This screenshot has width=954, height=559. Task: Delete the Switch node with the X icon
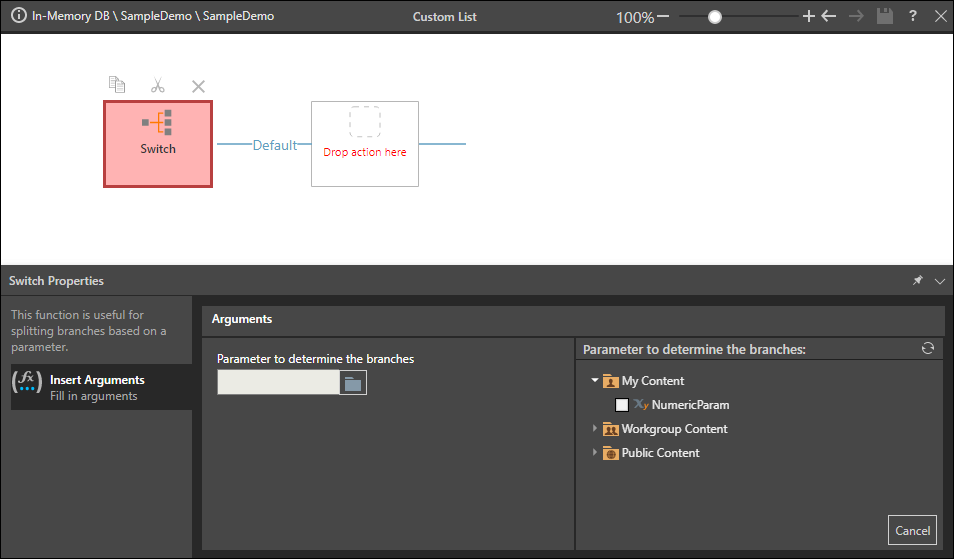(198, 86)
